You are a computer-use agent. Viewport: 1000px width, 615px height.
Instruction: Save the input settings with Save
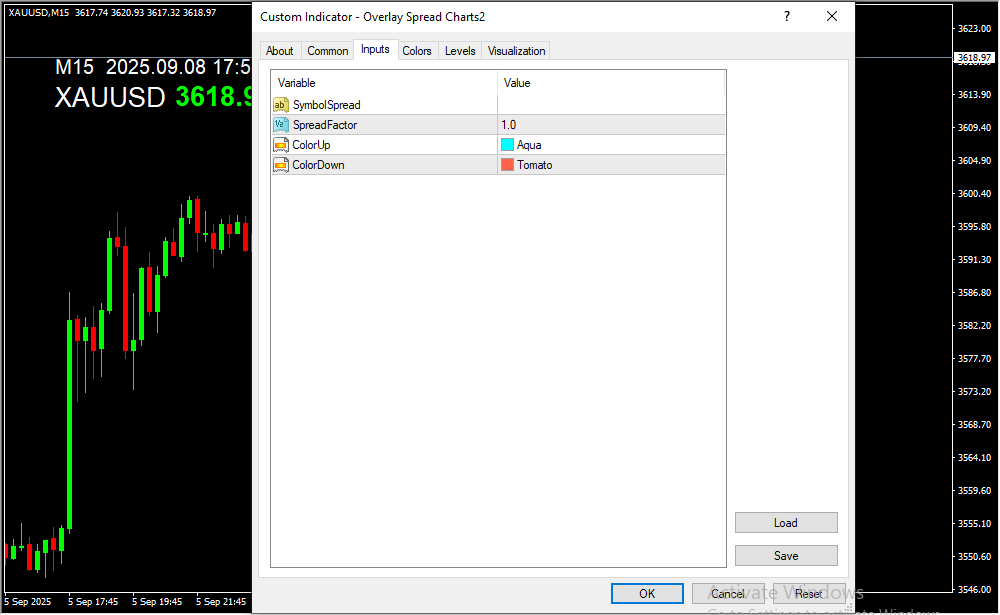coord(786,556)
